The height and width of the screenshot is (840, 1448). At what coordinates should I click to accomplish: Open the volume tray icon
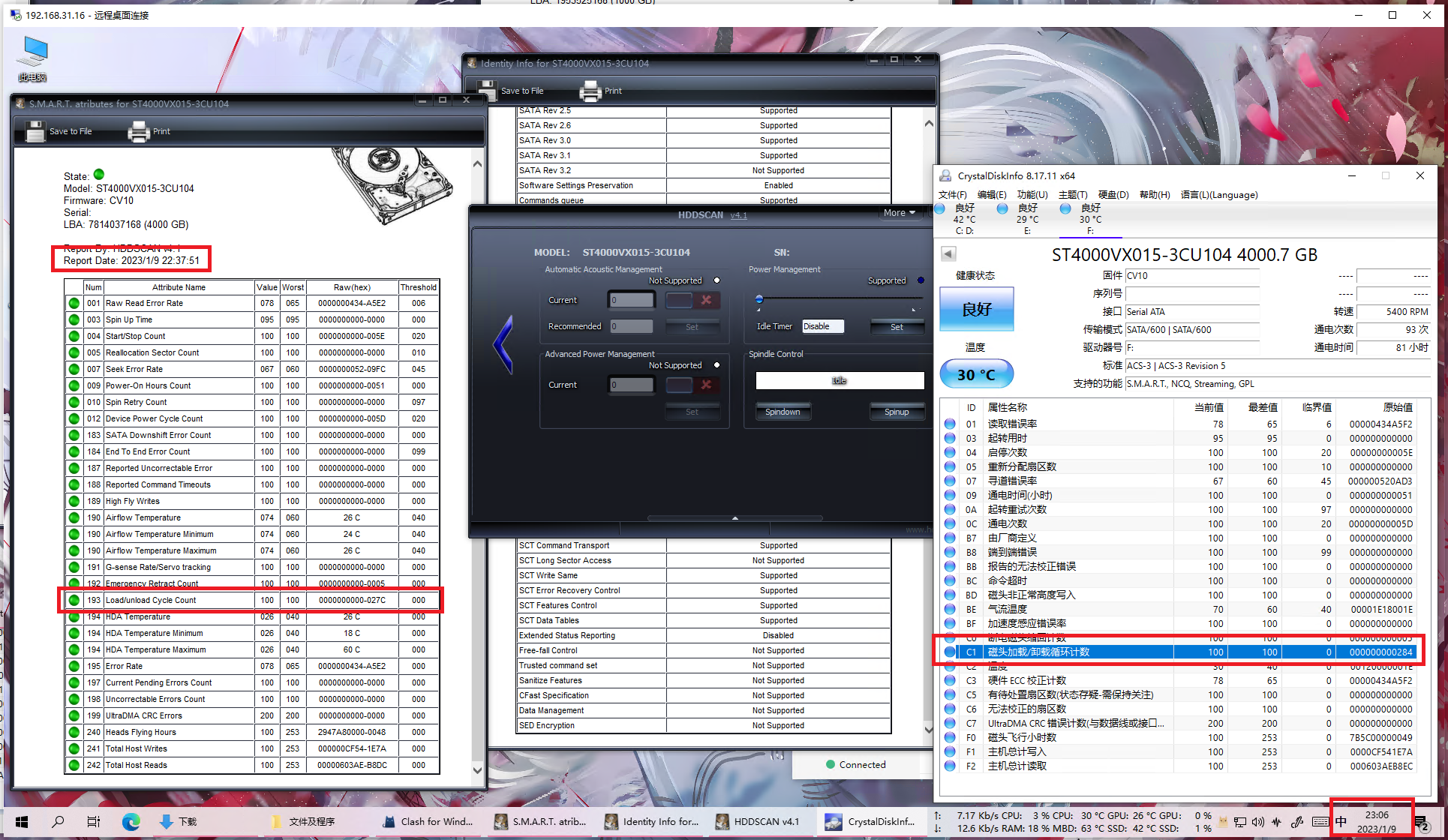click(x=1258, y=822)
